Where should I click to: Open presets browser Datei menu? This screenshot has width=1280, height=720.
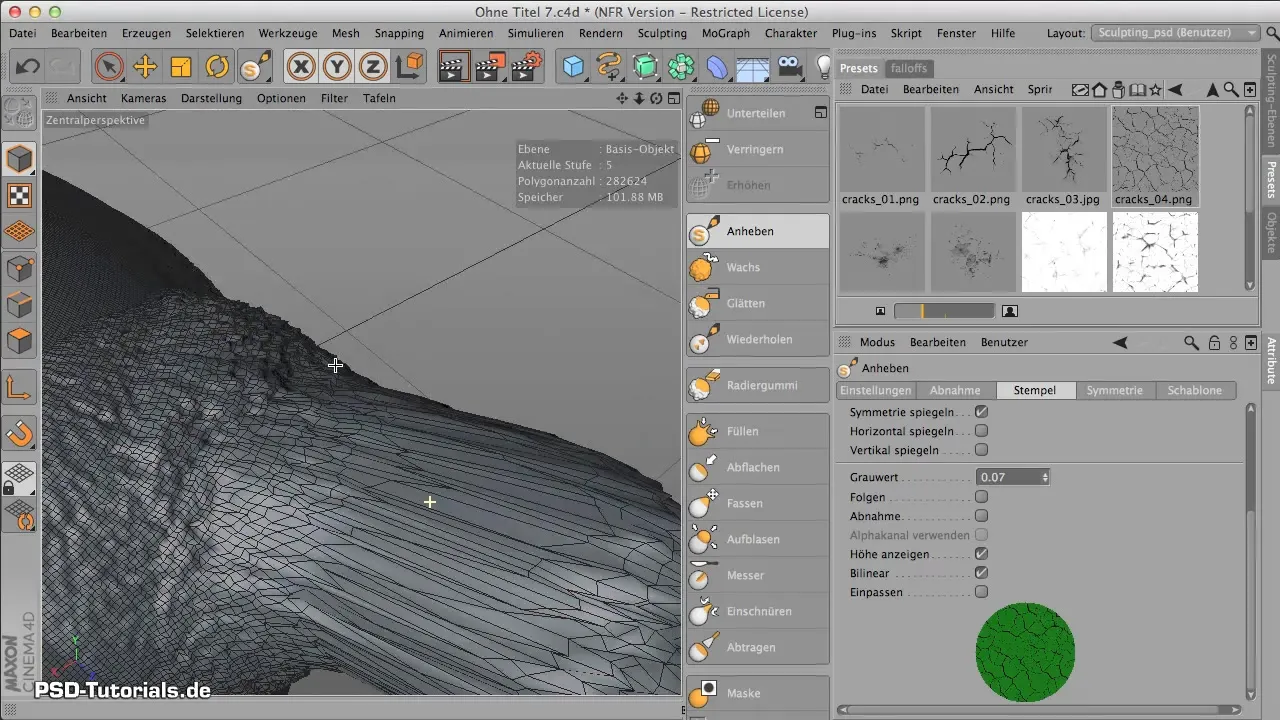coord(874,89)
